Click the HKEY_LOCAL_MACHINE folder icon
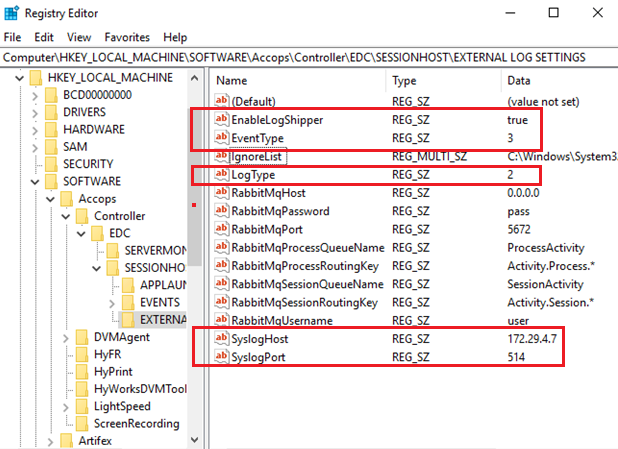This screenshot has width=618, height=449. coord(35,78)
